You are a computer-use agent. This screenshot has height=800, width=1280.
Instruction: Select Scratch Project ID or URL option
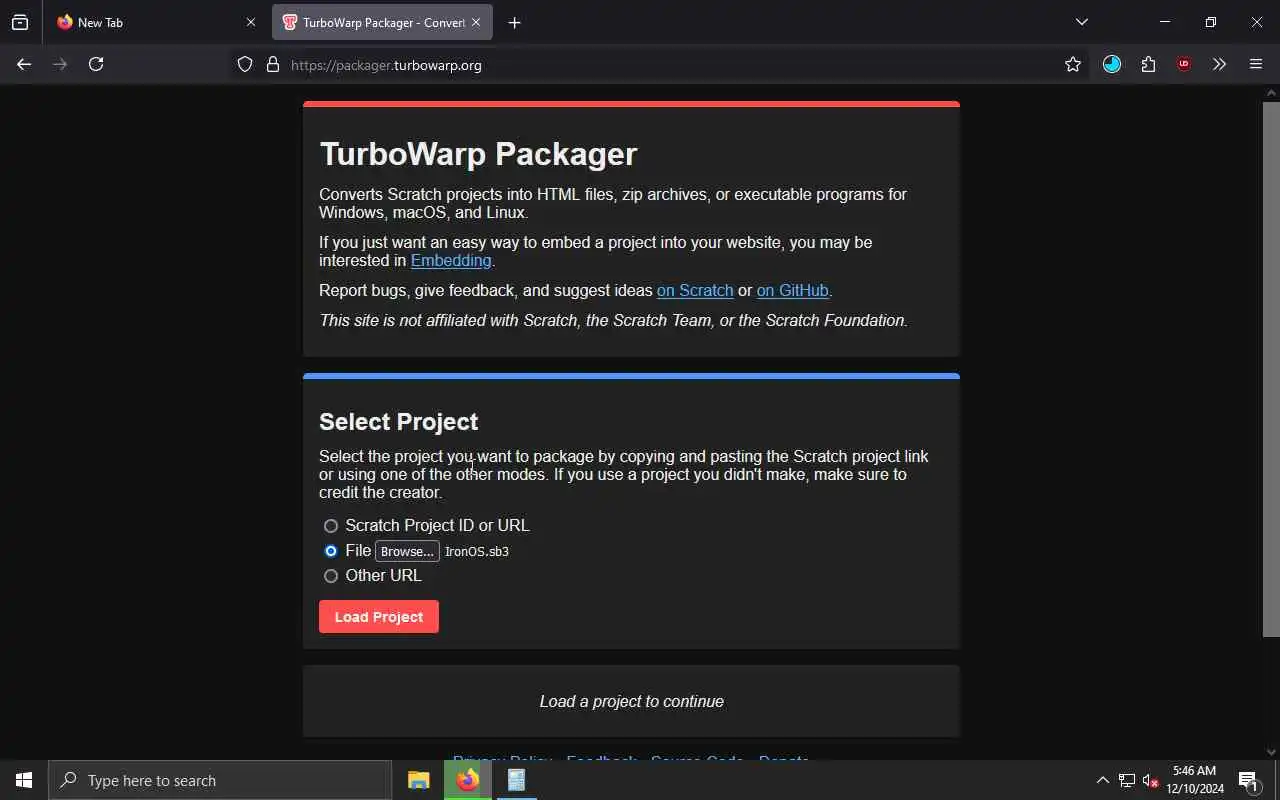pos(331,526)
